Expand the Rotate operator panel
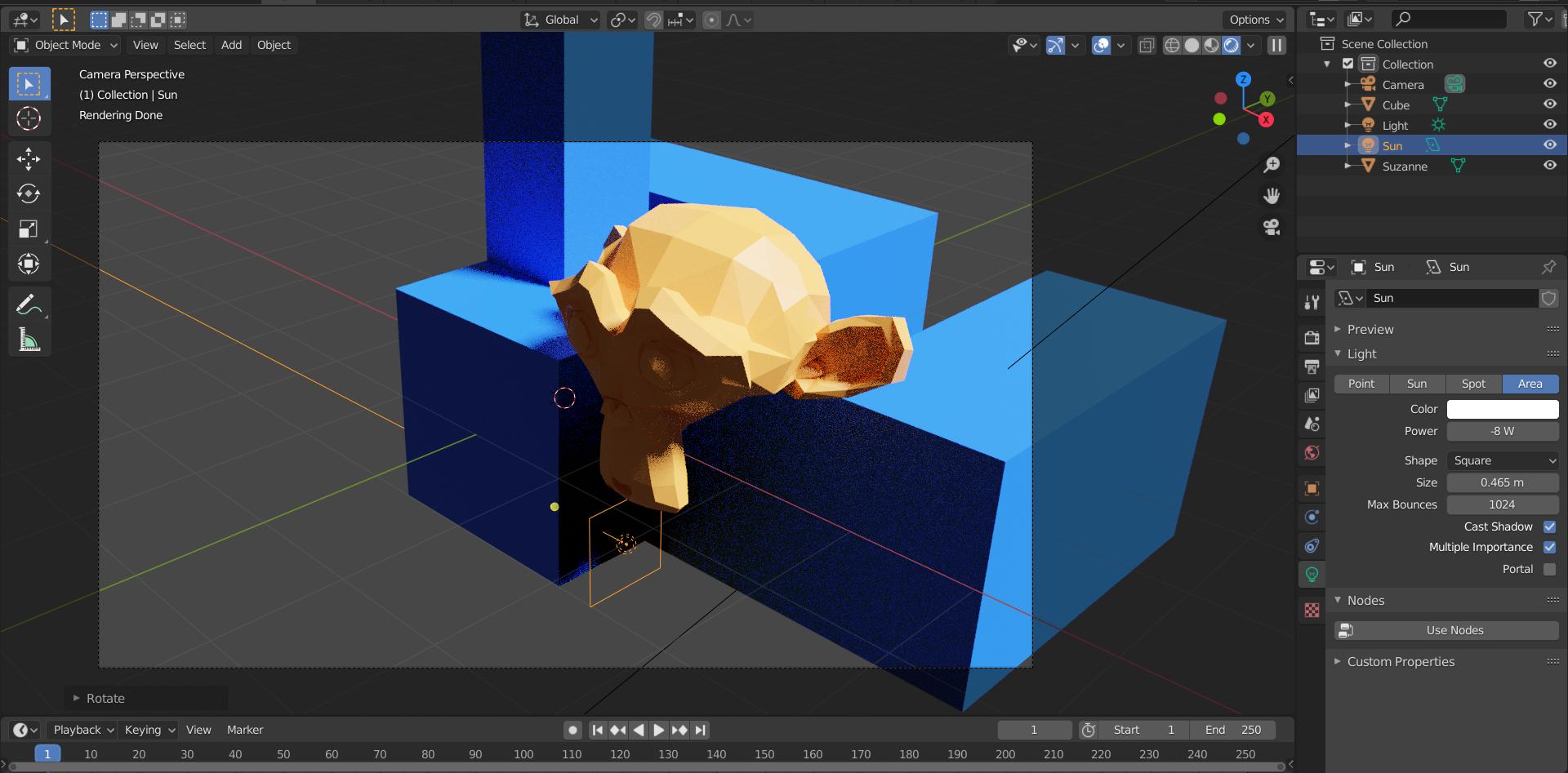Screen dimensions: 1568x773 (105, 698)
